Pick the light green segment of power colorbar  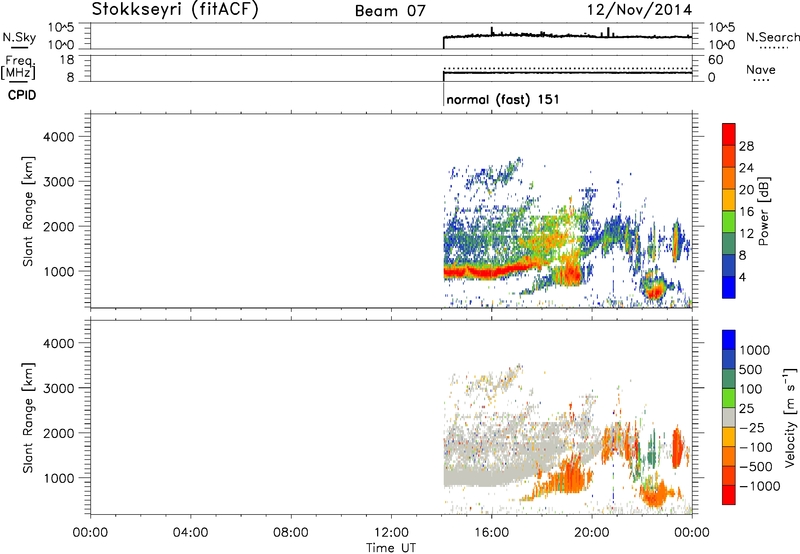coord(729,222)
